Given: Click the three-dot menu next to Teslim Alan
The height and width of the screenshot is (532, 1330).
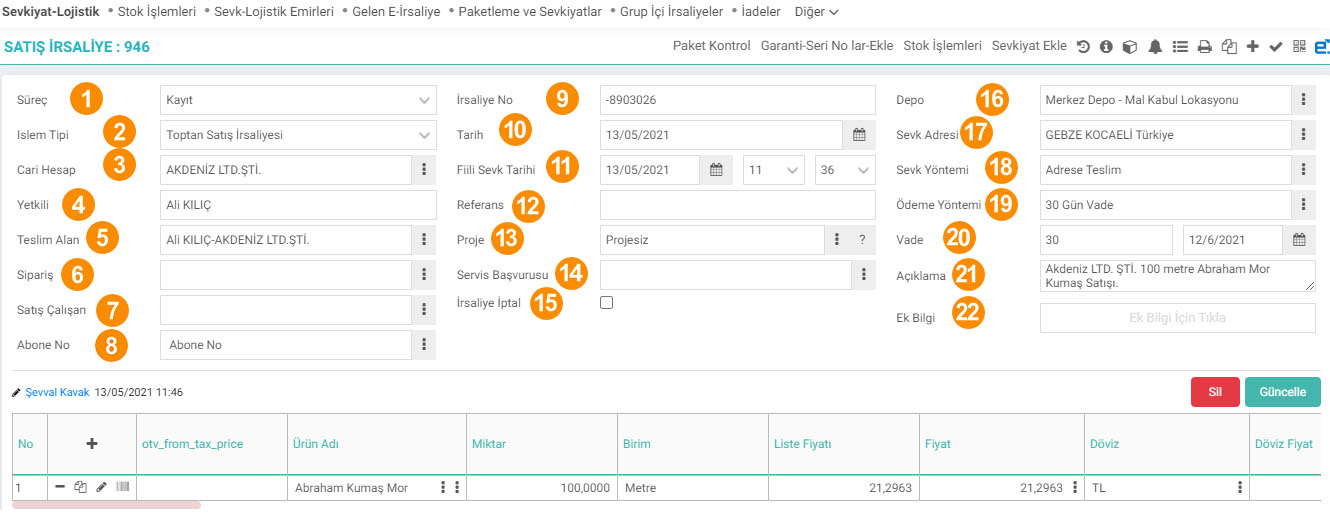Looking at the screenshot, I should point(424,239).
